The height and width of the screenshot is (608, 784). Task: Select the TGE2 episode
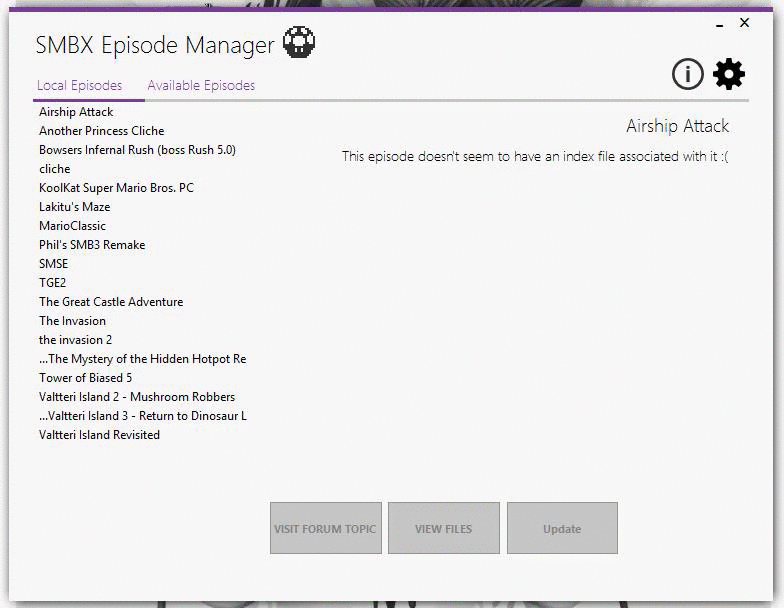(52, 283)
